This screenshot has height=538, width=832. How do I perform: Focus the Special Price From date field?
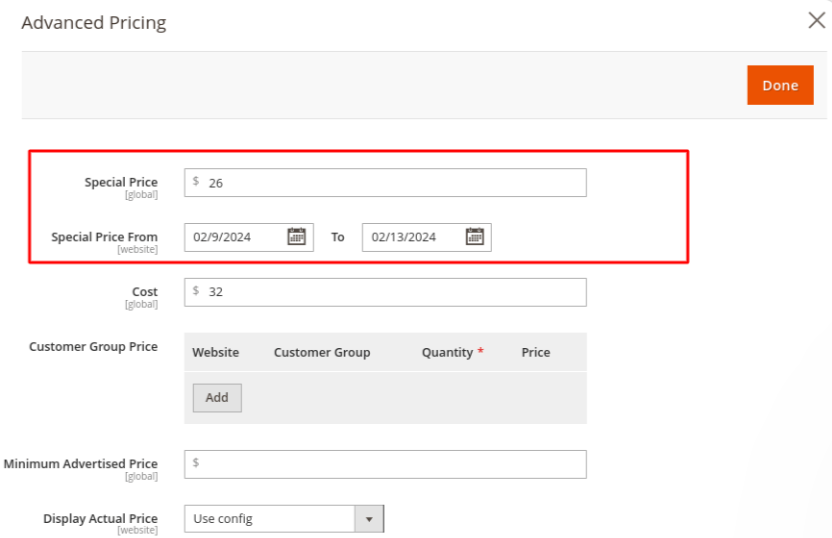click(x=234, y=237)
